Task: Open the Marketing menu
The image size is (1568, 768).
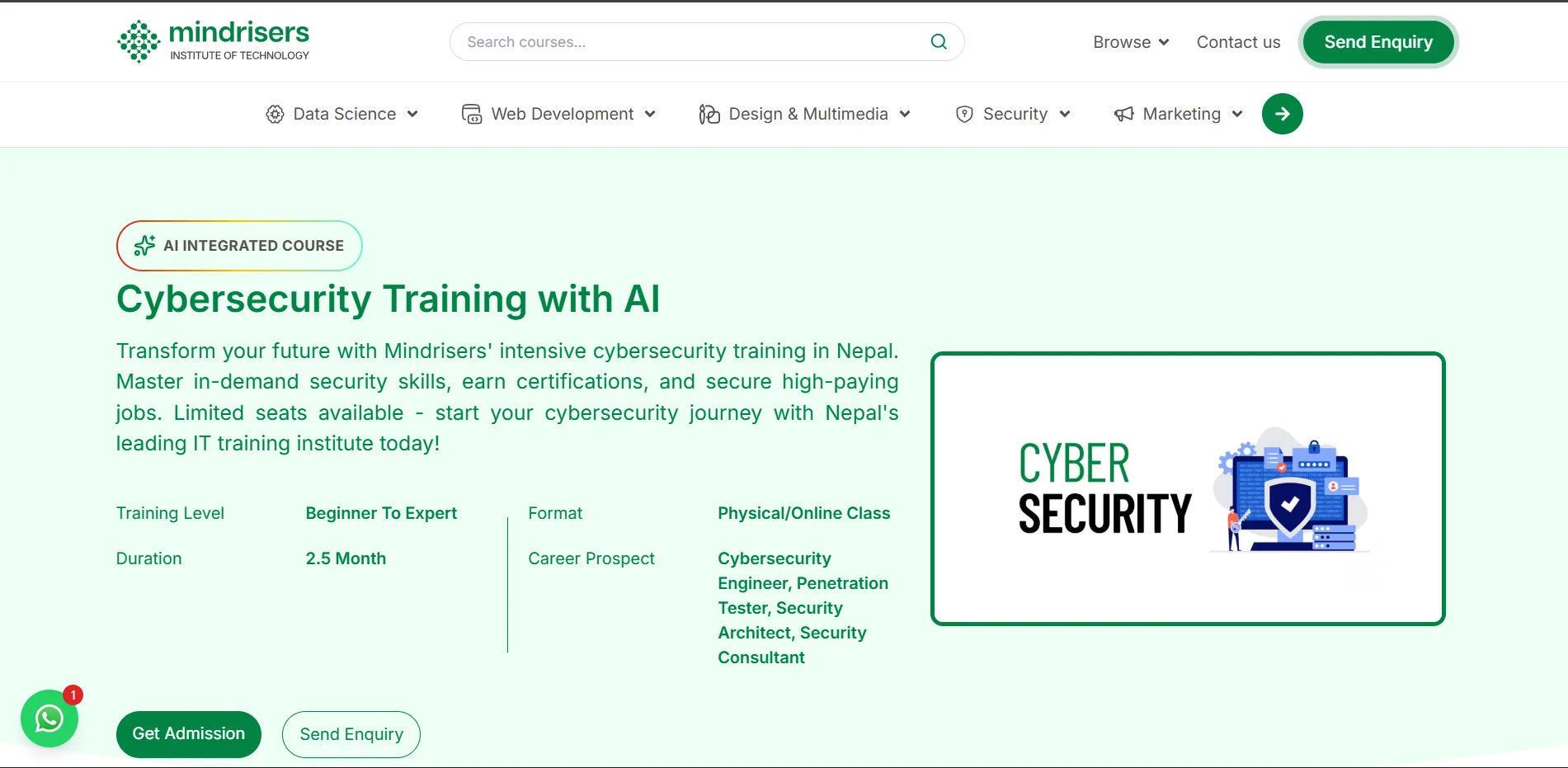Action: tap(1178, 114)
